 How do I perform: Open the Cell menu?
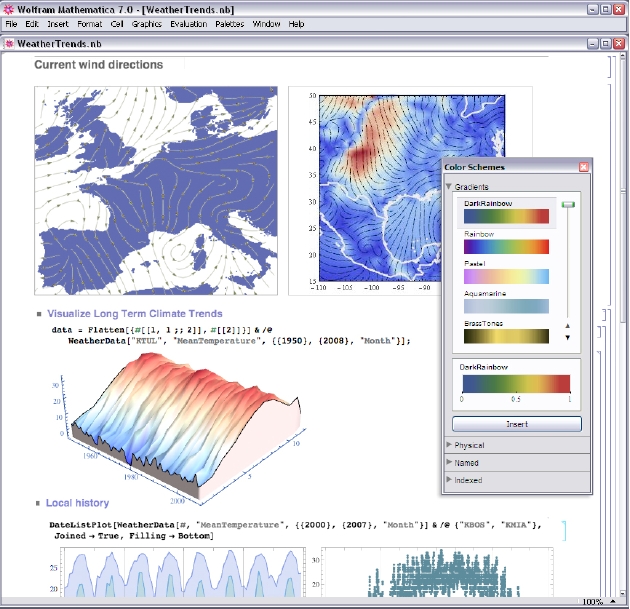tap(117, 24)
